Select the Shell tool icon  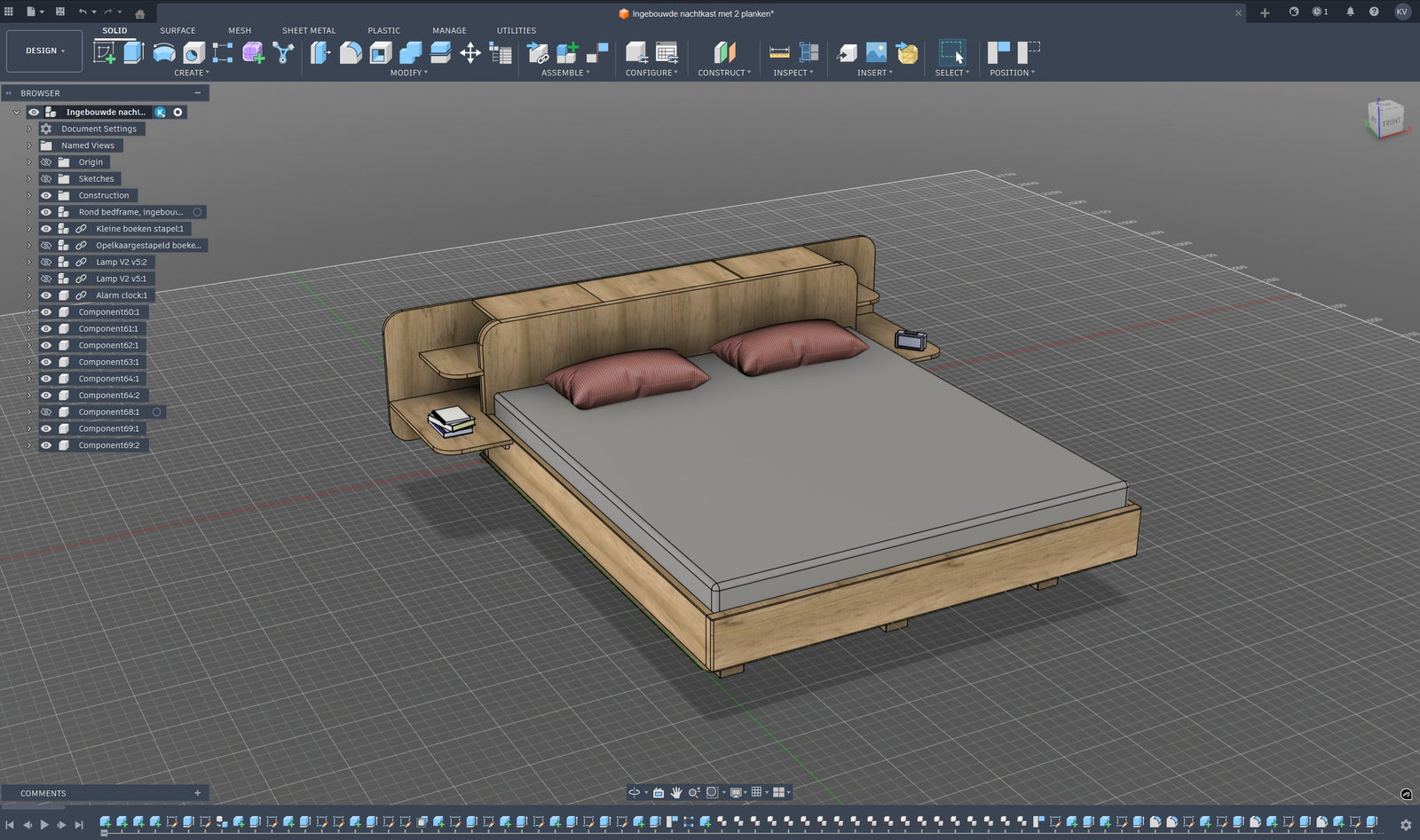381,53
